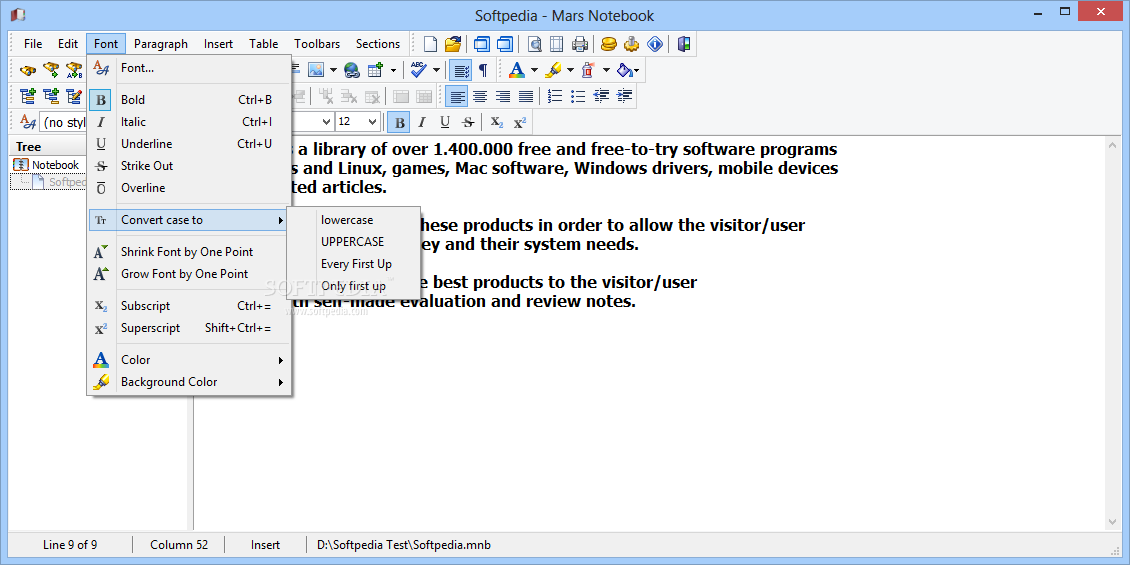1130x565 pixels.
Task: Click the page setup icon
Action: 556,44
